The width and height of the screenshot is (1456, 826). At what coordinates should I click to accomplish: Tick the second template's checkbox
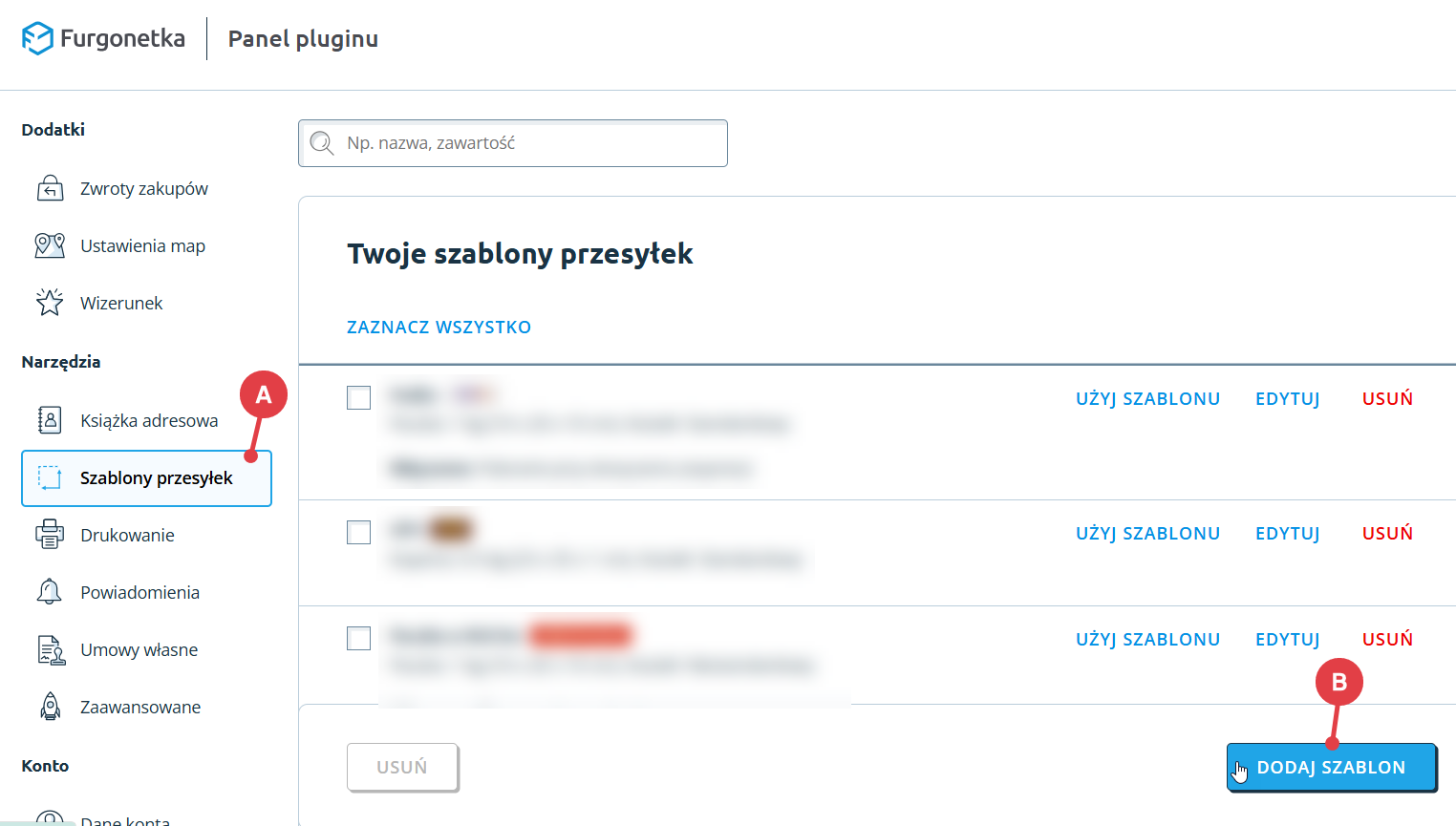coord(358,532)
